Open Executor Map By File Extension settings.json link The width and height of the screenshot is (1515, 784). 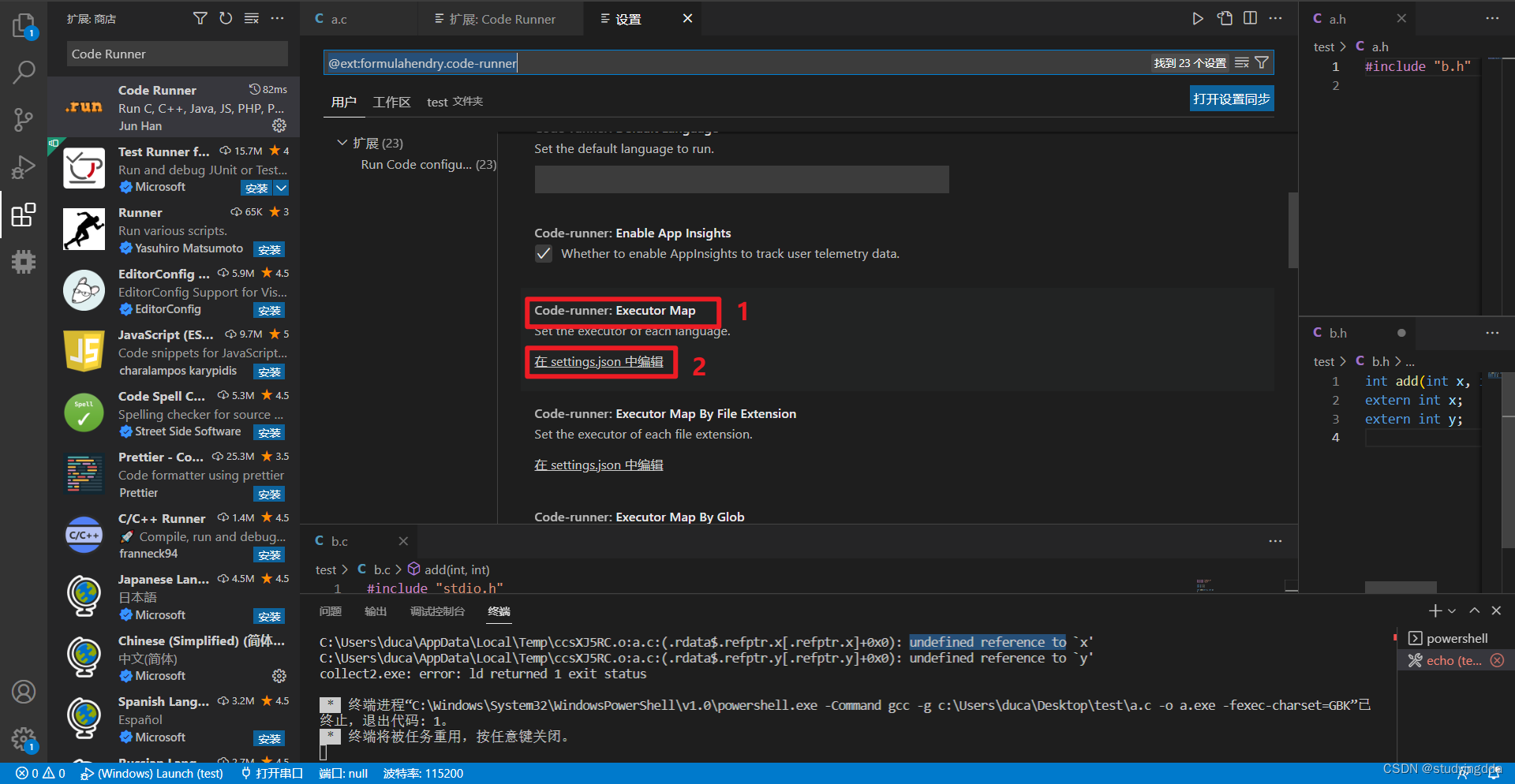(x=599, y=465)
